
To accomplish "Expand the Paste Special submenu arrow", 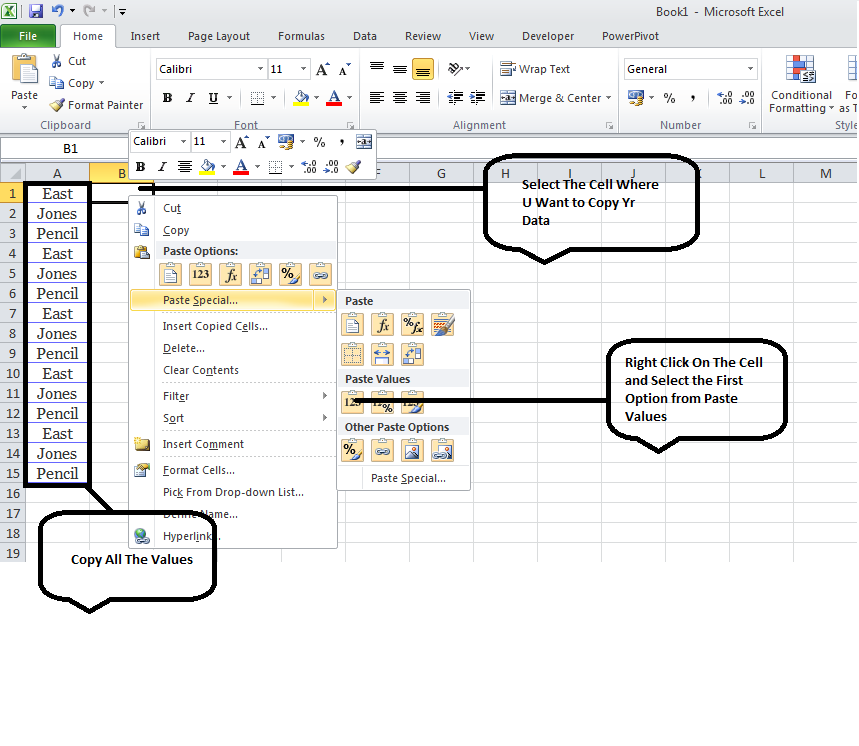I will pos(326,299).
